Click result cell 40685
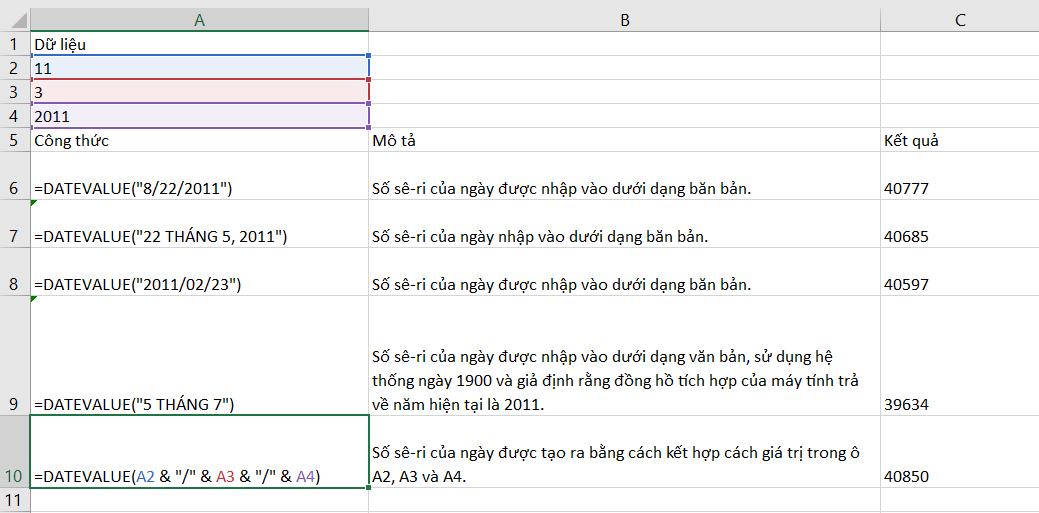Screen dimensions: 1039x513 [959, 224]
